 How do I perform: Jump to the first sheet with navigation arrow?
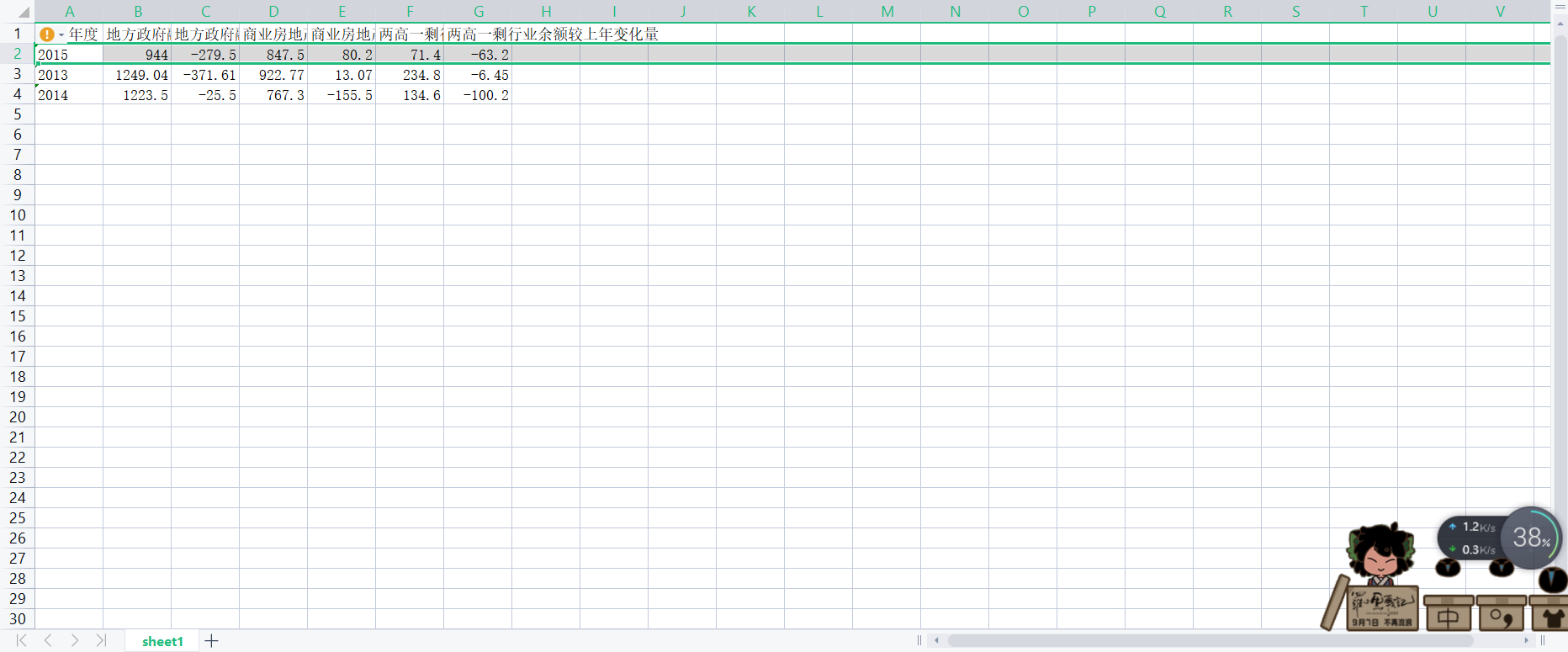(21, 640)
